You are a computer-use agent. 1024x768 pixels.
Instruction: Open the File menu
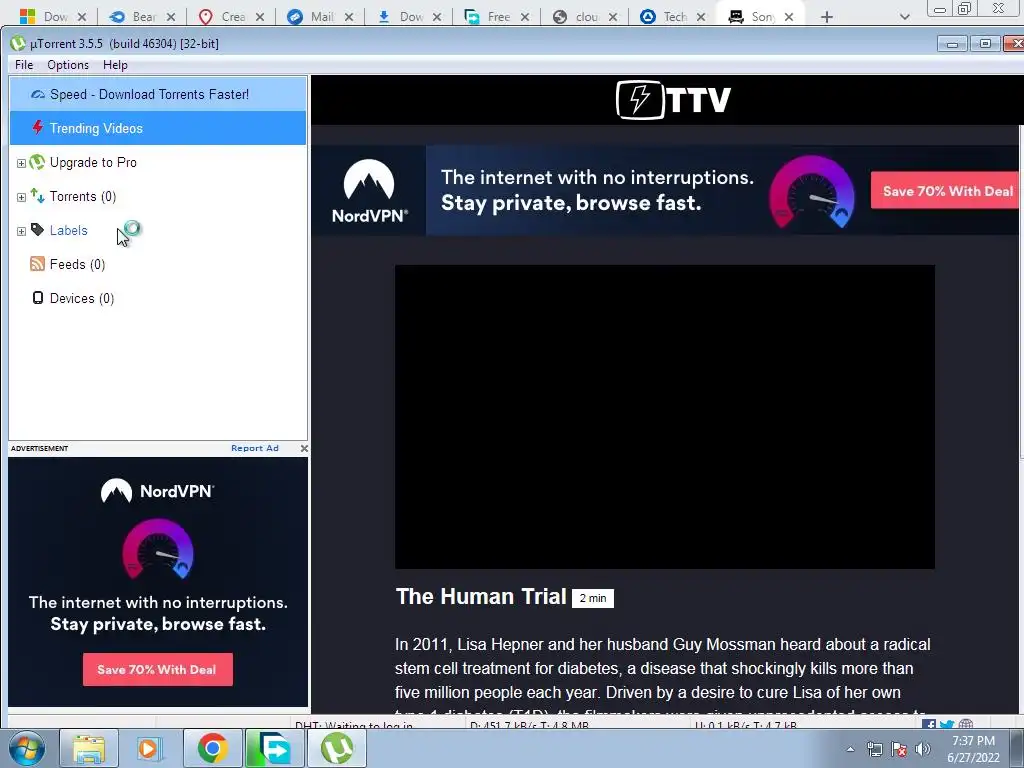(x=24, y=65)
